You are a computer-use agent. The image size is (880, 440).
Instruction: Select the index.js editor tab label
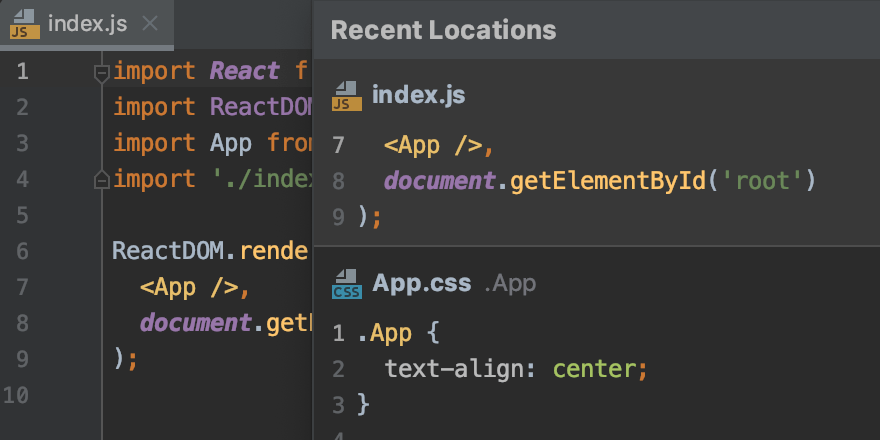(88, 24)
